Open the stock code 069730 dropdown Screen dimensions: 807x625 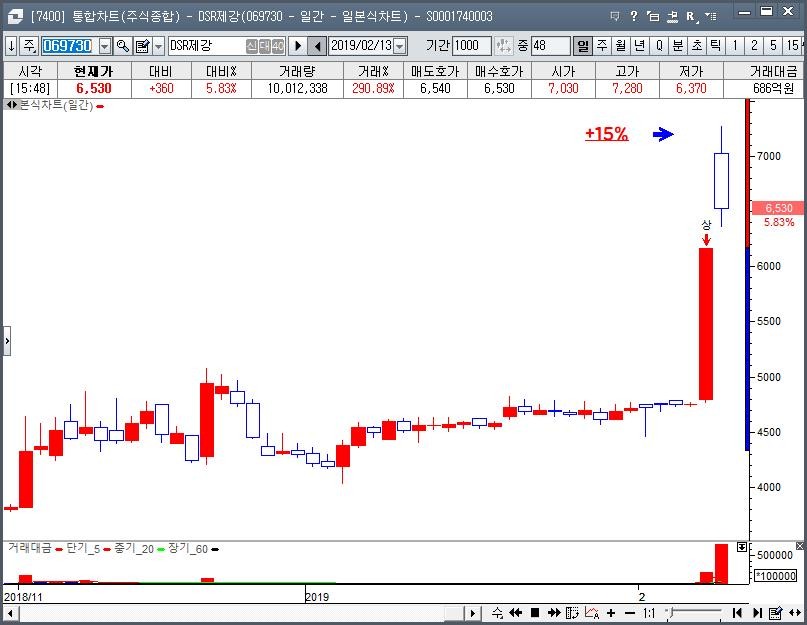click(x=104, y=46)
